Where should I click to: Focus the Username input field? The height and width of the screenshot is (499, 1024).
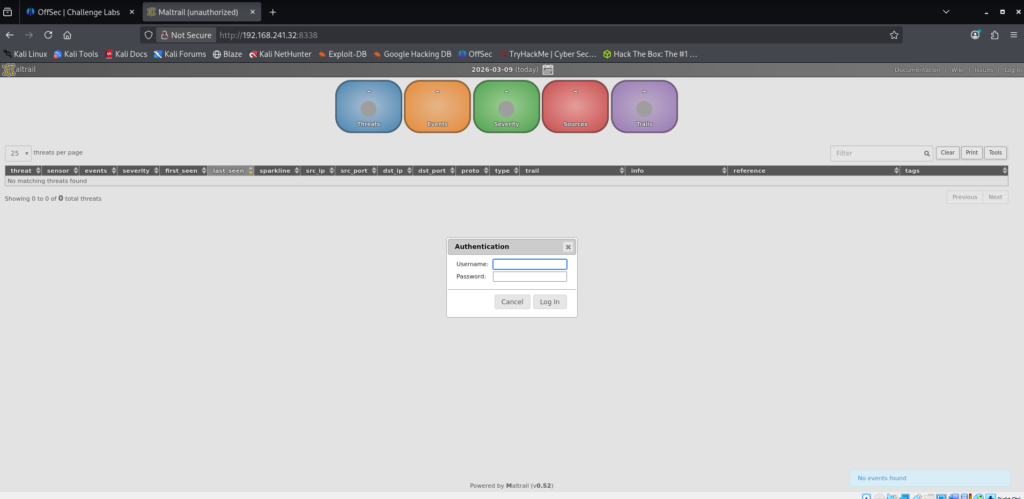click(529, 264)
